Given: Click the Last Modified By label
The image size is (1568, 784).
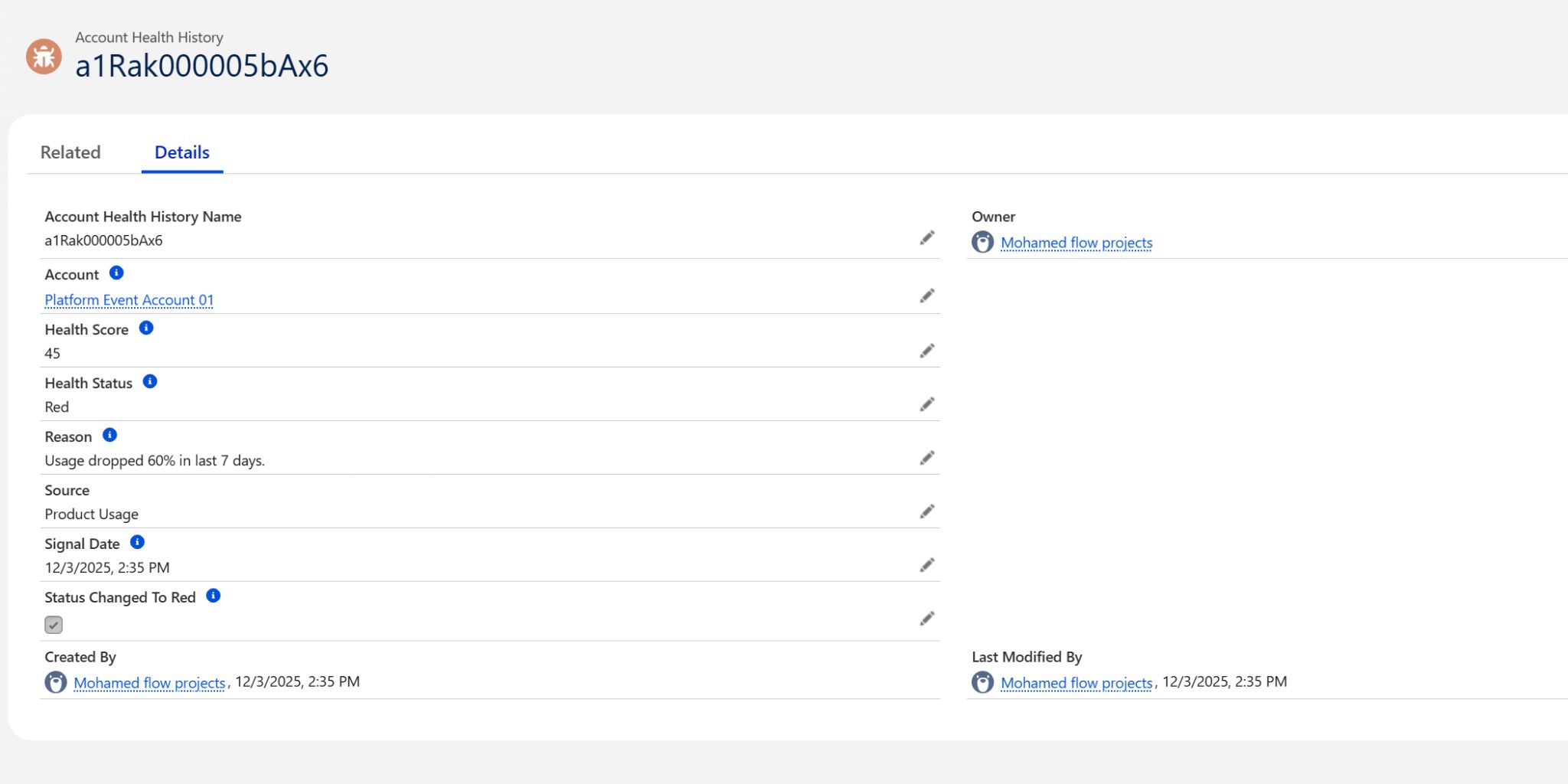Looking at the screenshot, I should [x=1027, y=657].
